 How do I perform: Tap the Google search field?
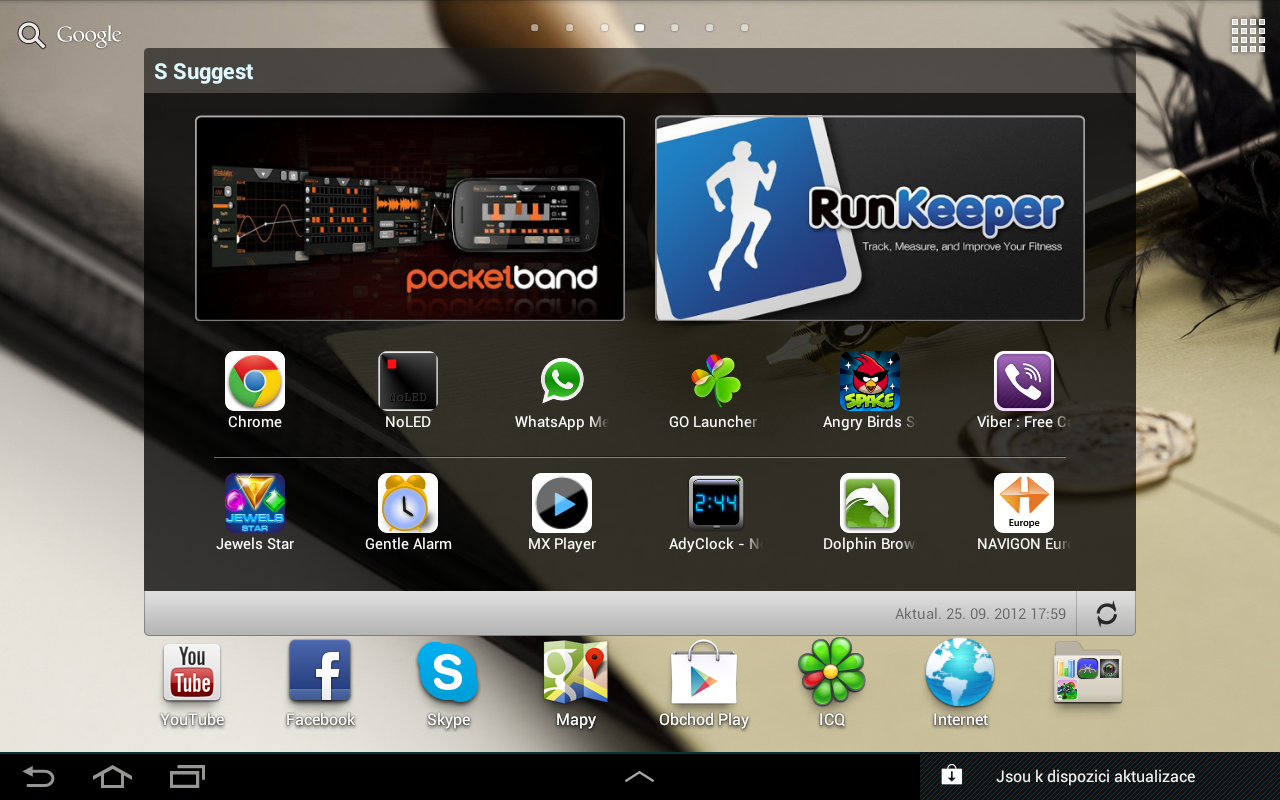68,34
